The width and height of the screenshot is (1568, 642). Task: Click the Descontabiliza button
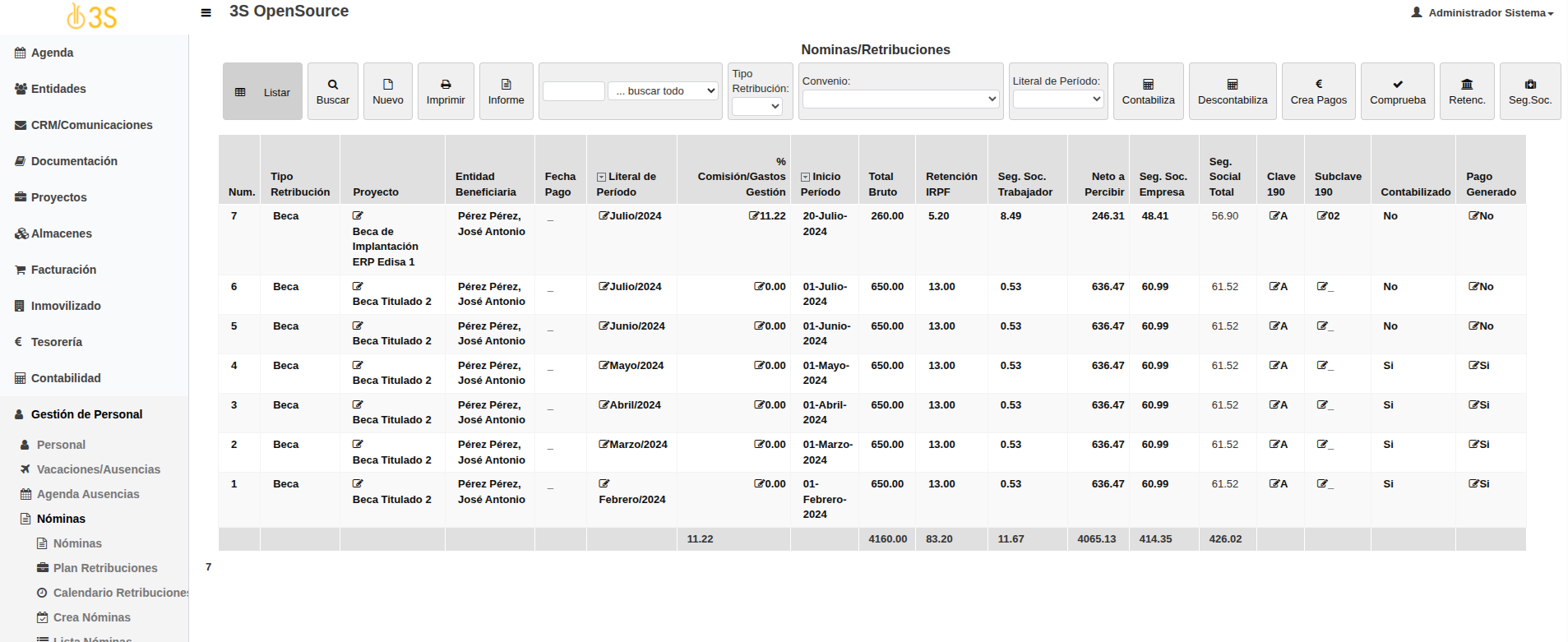click(1232, 91)
